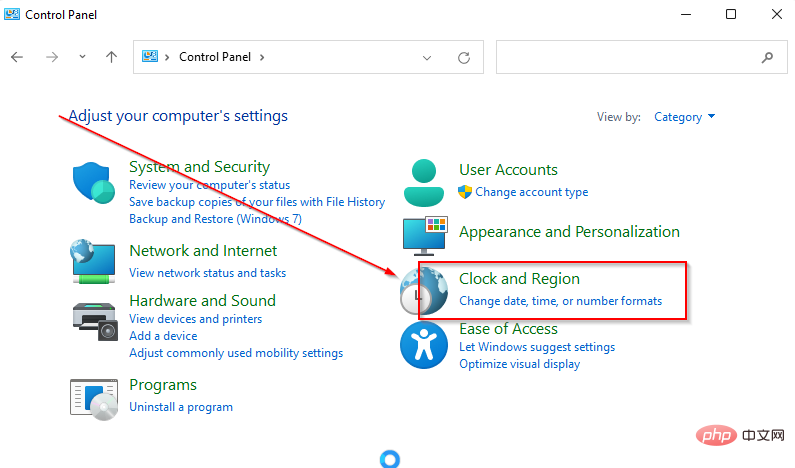
Task: Click inside the Control Panel search box
Action: 625,58
